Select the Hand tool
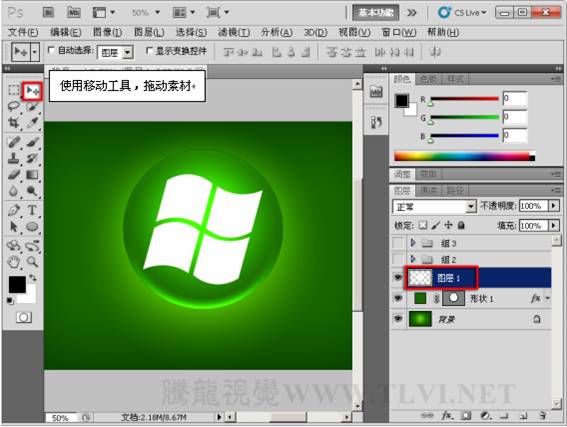 (x=14, y=262)
